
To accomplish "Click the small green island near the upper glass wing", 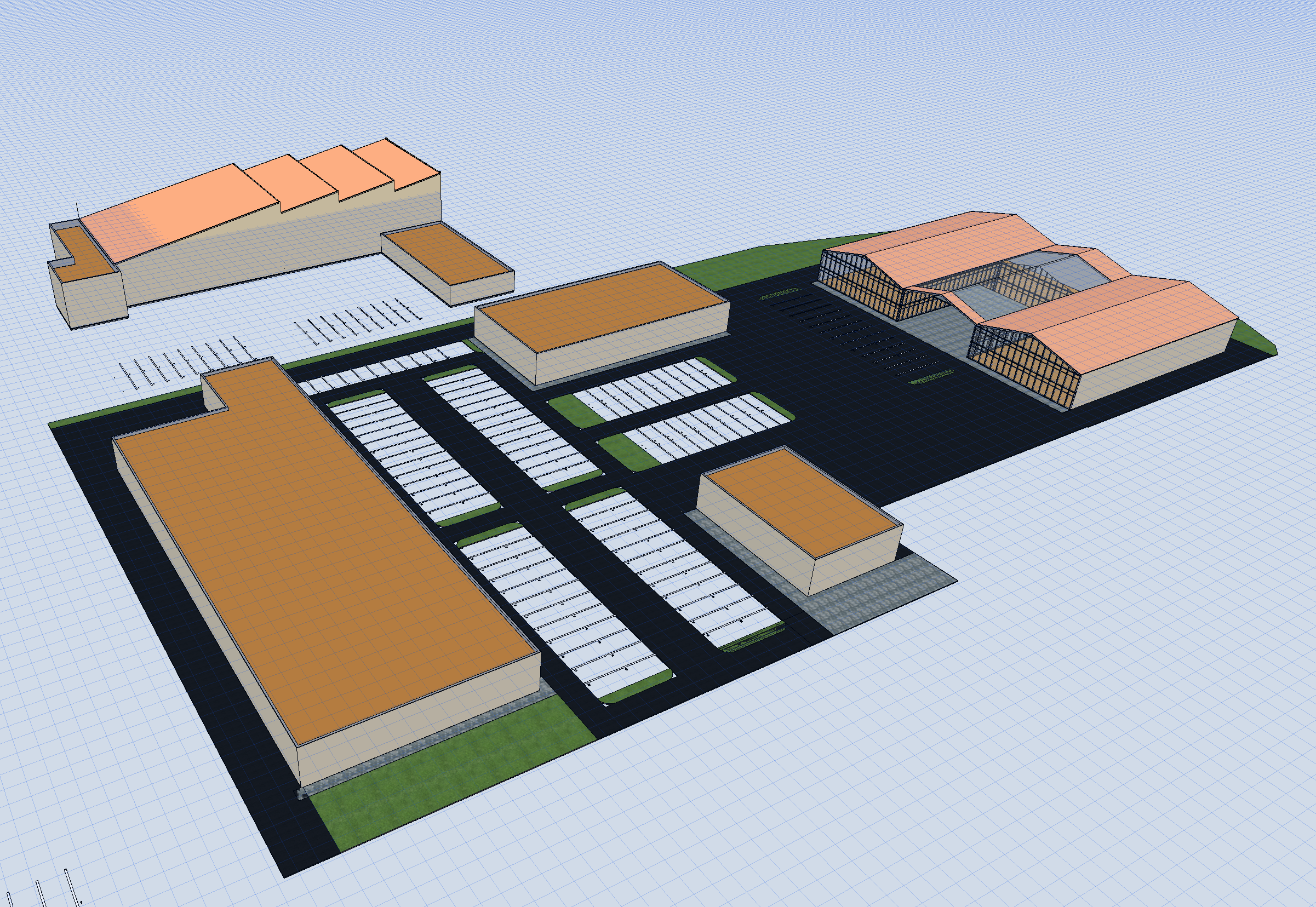I will tap(780, 294).
